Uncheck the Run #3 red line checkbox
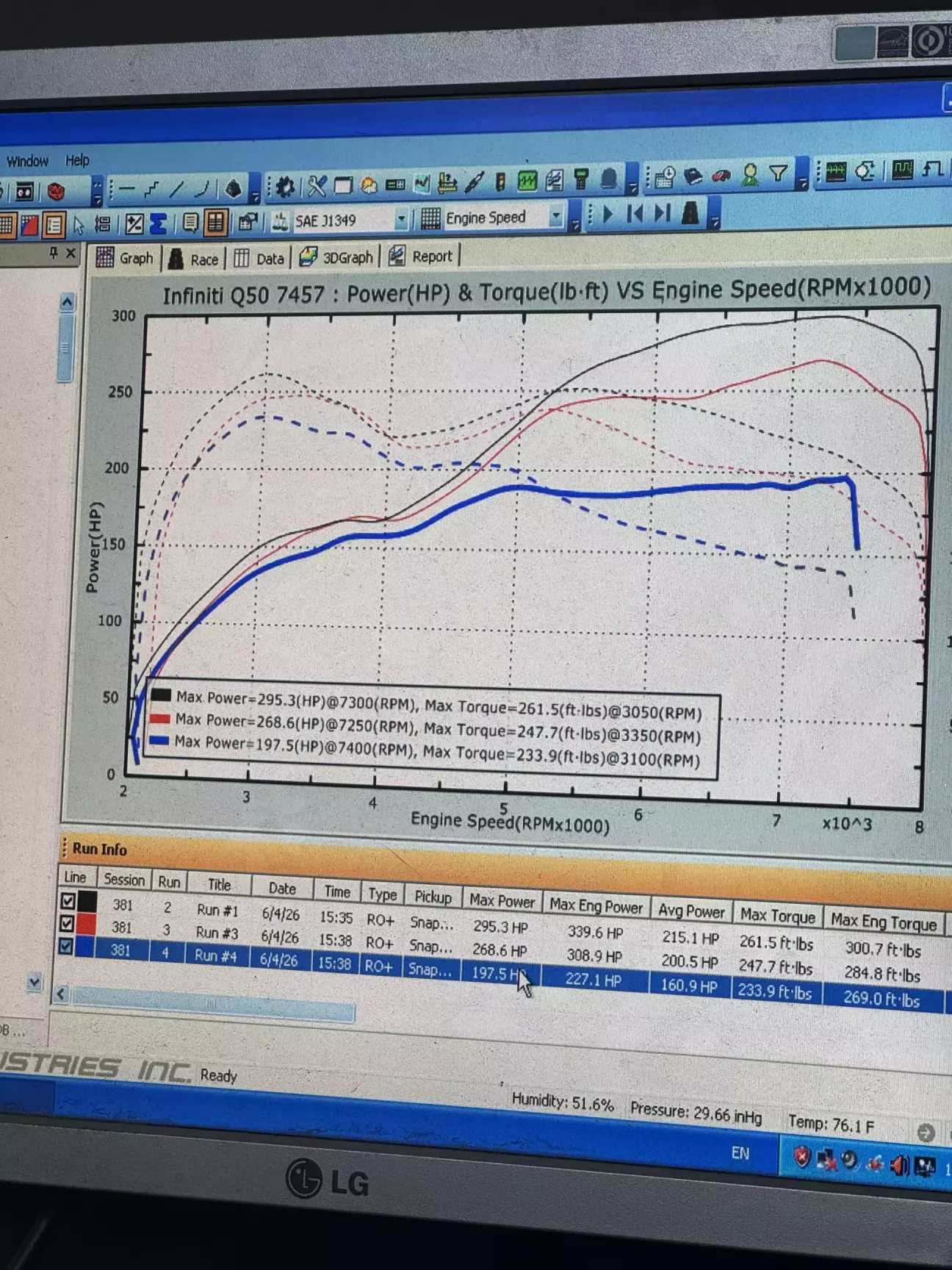The height and width of the screenshot is (1270, 952). coord(67,923)
